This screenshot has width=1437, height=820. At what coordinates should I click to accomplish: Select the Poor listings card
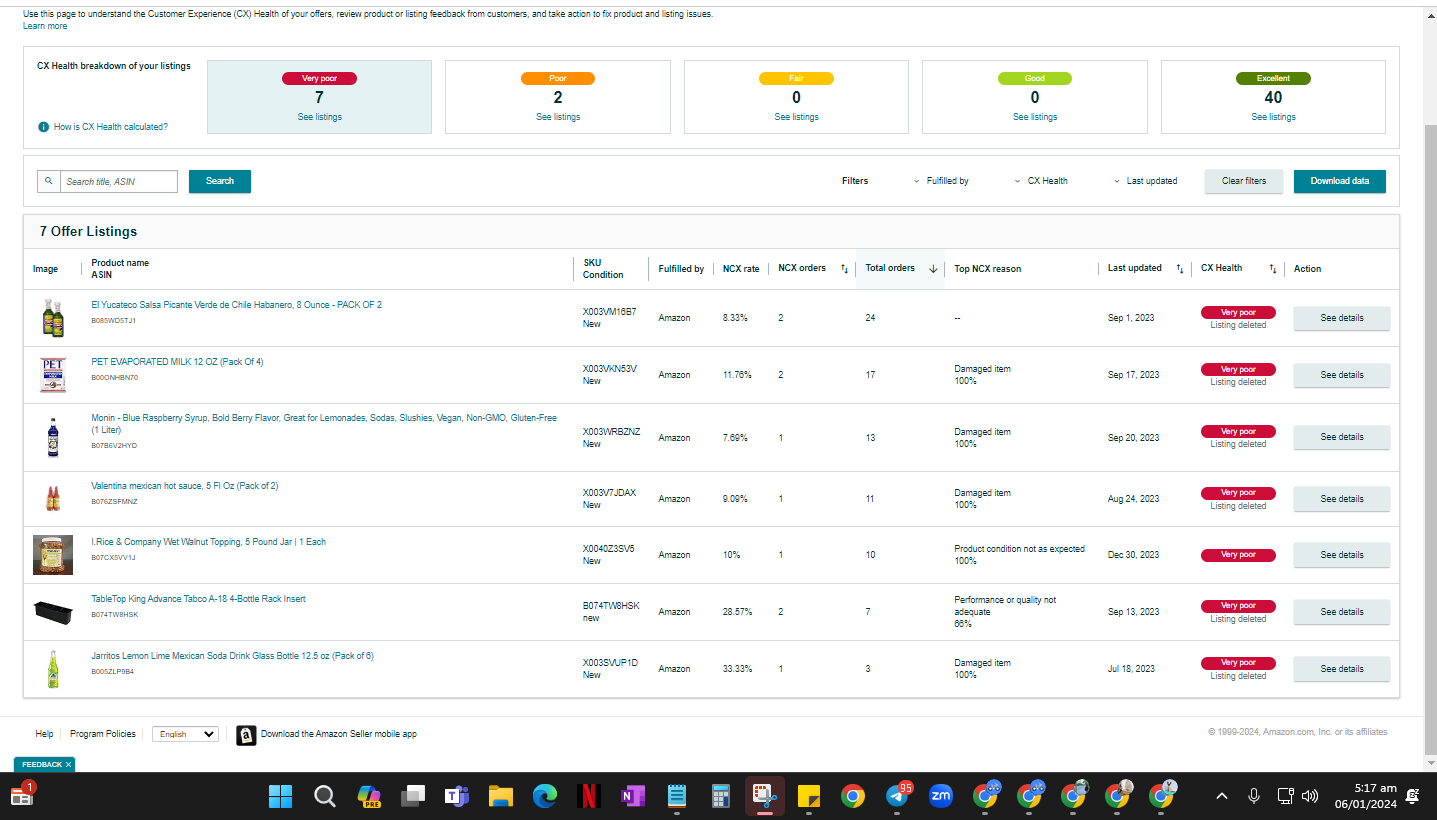tap(558, 97)
